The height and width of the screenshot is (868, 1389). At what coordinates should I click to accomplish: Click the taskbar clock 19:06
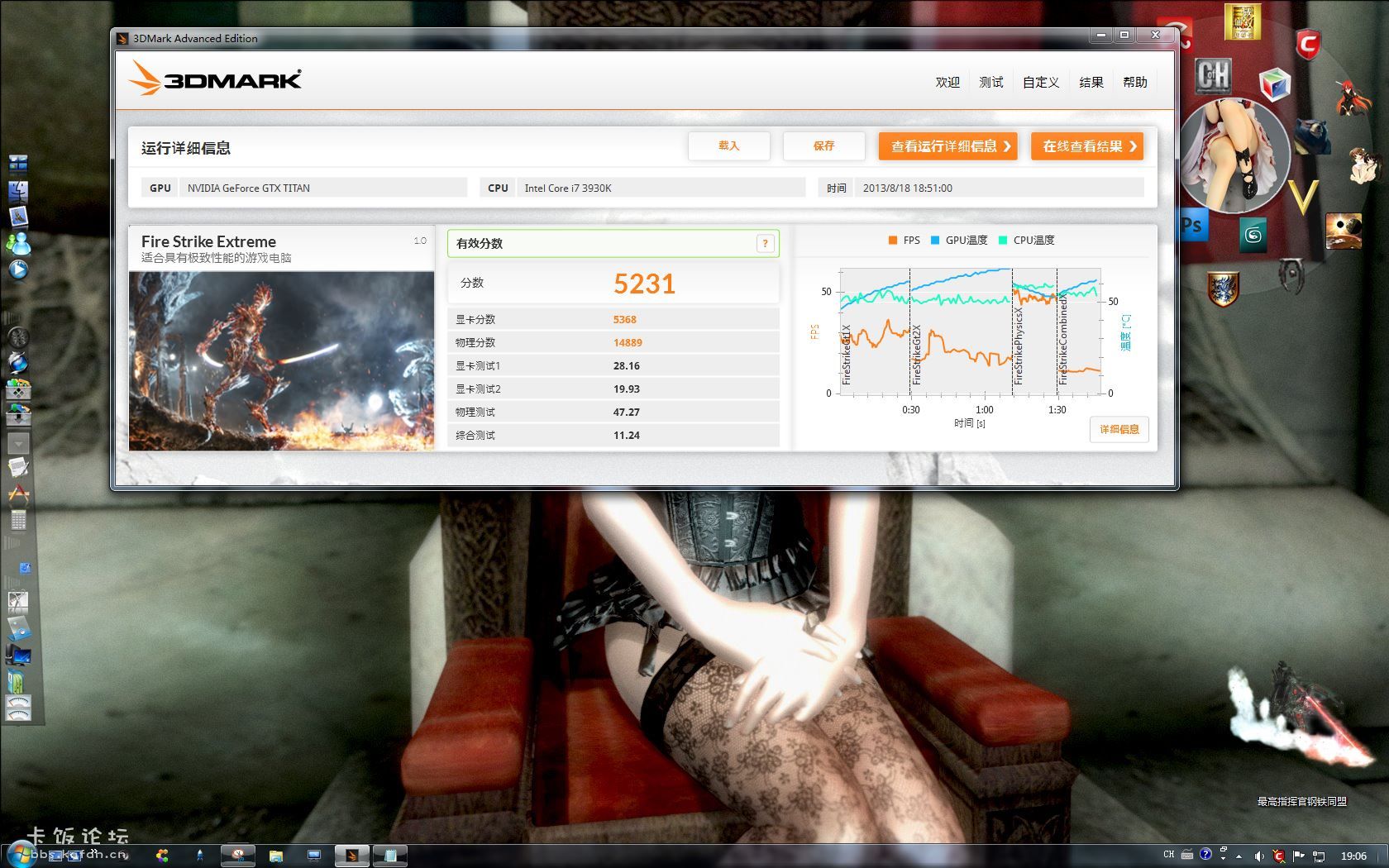coord(1353,856)
